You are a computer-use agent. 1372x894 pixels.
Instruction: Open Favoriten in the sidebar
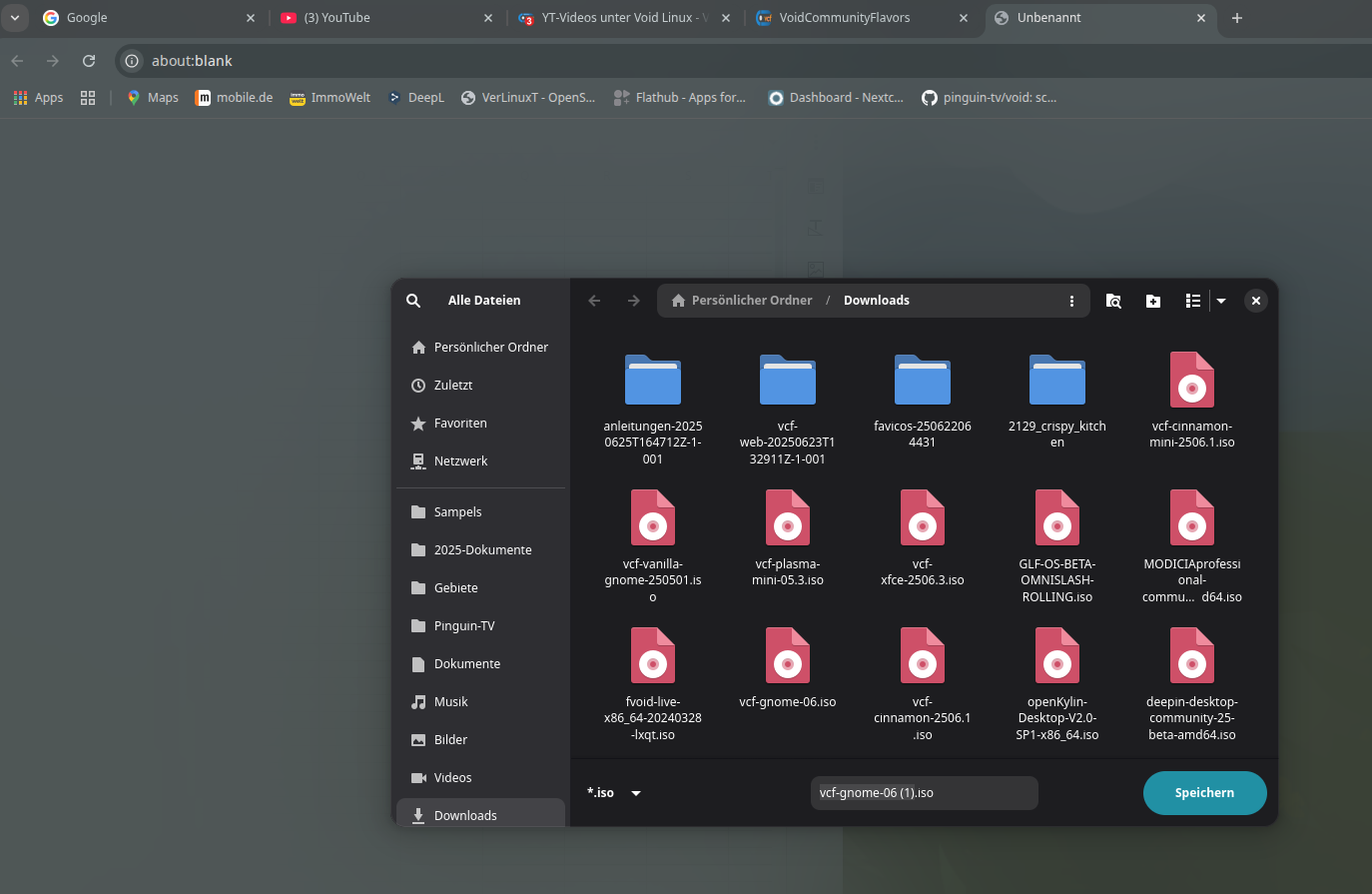coord(460,424)
